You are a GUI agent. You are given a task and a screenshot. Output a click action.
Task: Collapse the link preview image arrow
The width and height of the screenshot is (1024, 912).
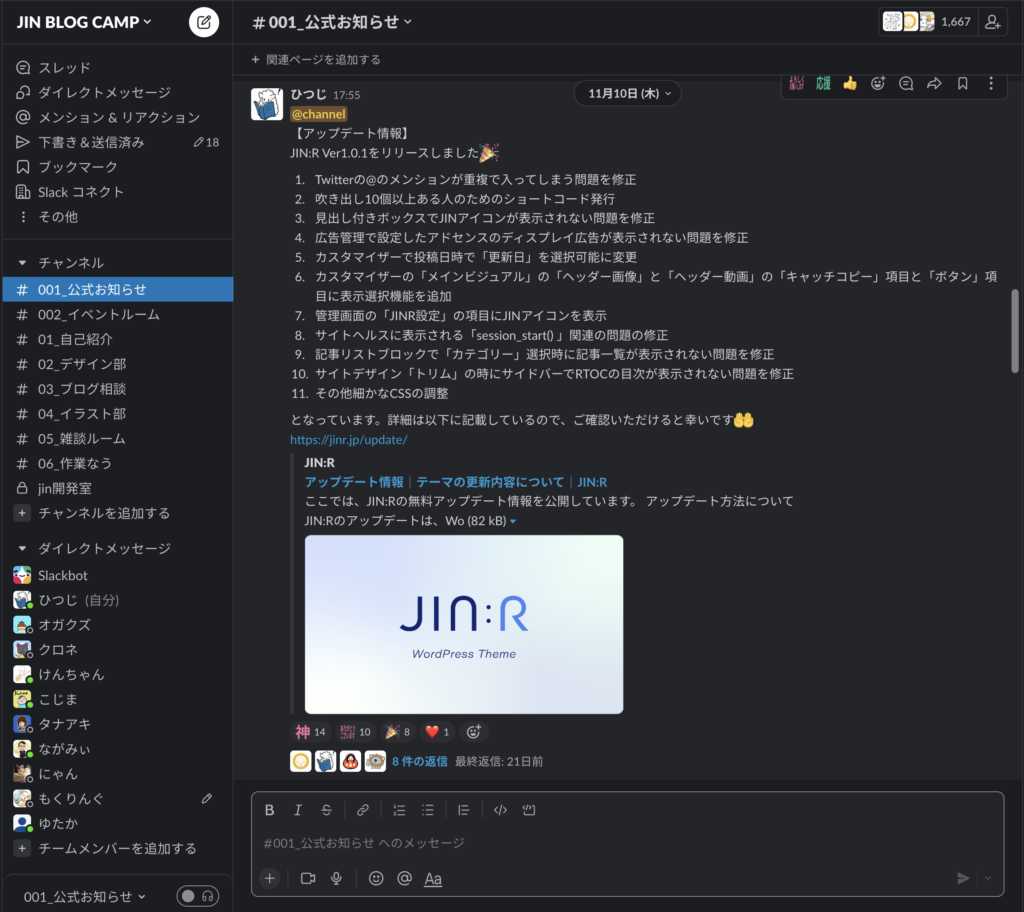tap(513, 521)
